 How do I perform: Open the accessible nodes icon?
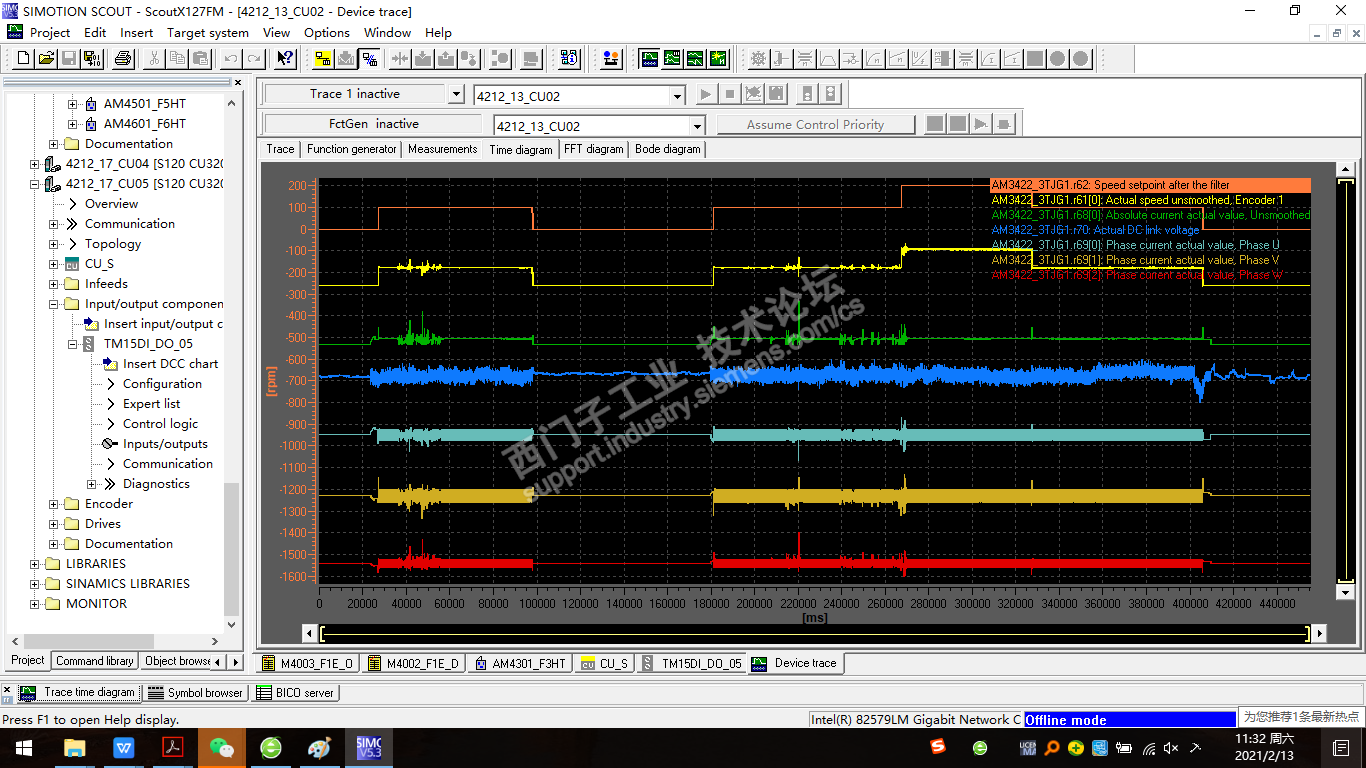(x=569, y=59)
